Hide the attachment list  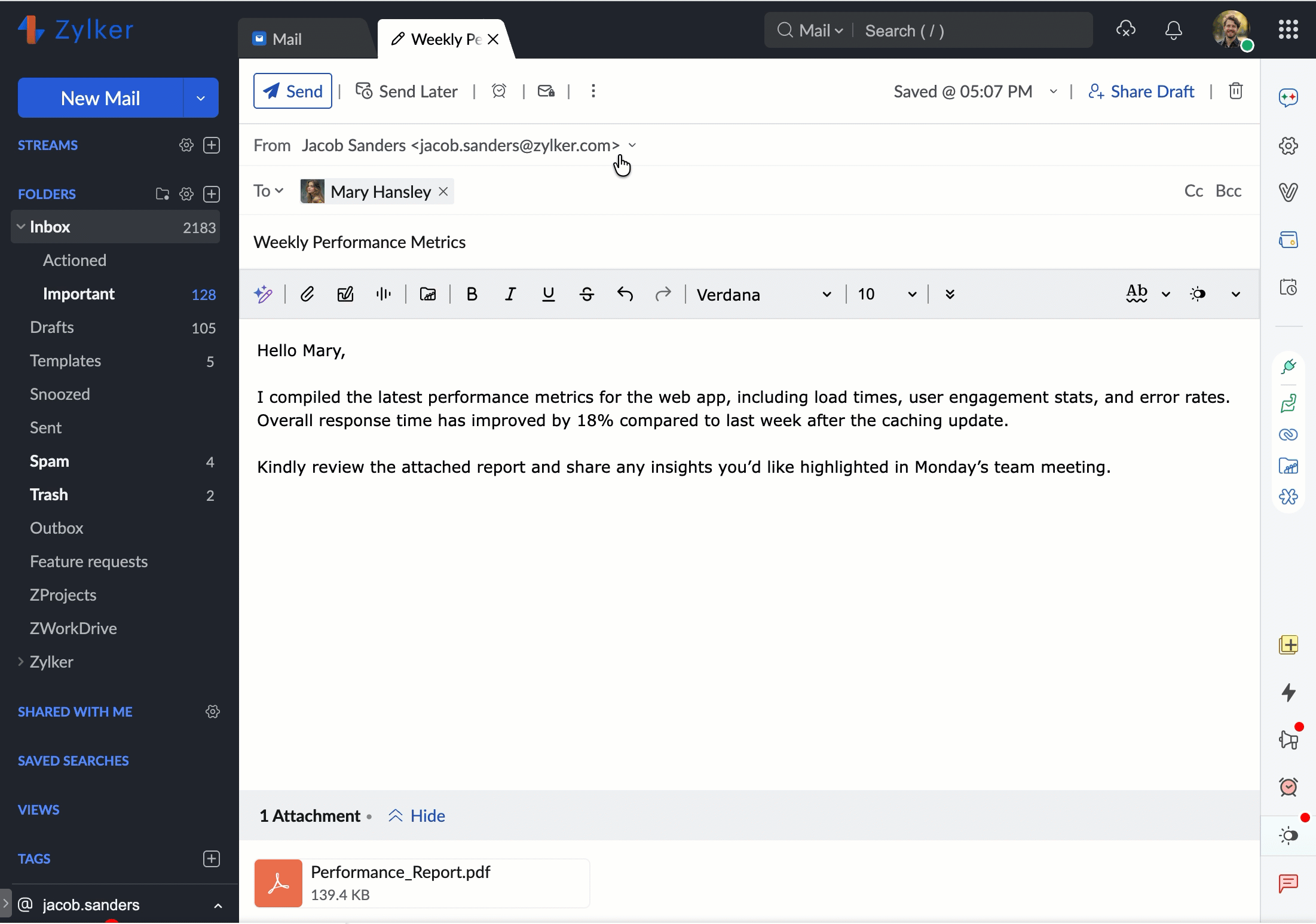coord(417,816)
